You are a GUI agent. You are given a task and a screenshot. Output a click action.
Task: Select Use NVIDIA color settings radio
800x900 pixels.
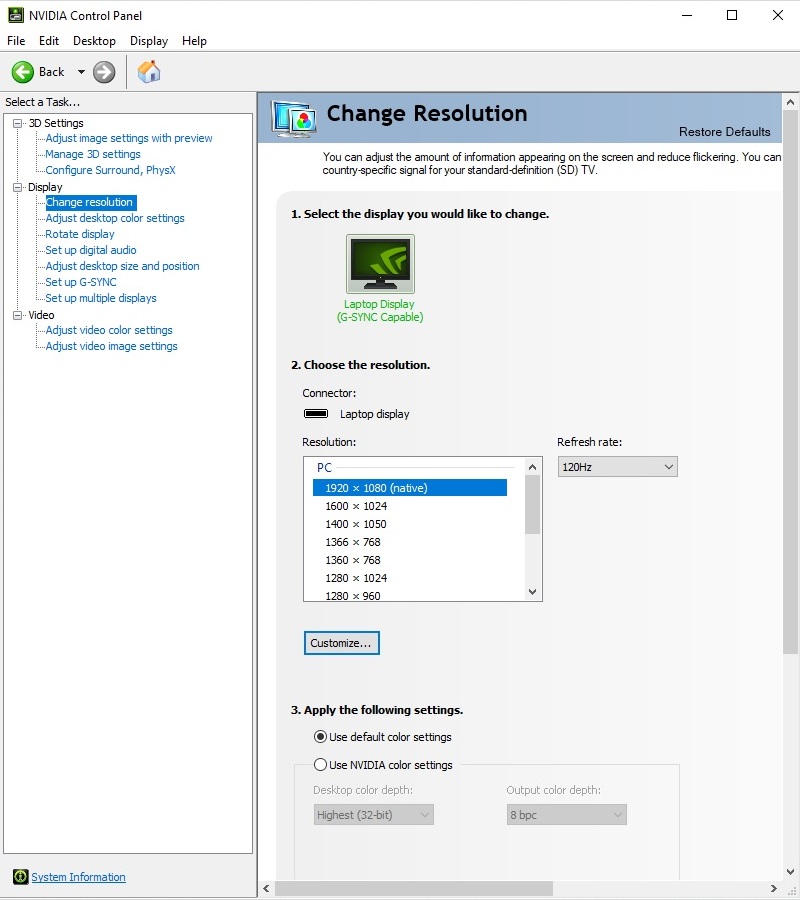click(320, 765)
